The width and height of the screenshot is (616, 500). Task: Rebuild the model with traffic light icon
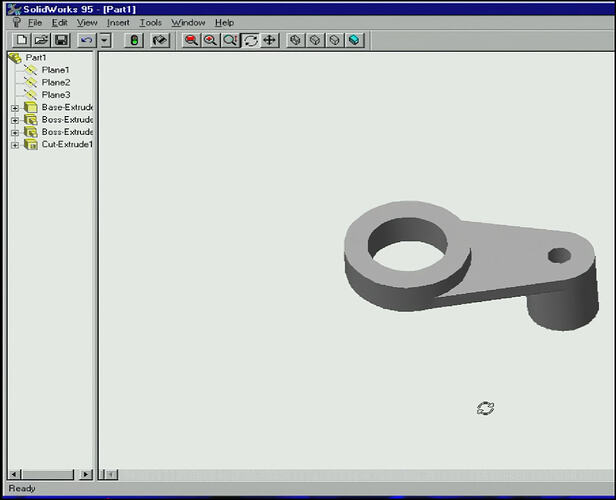(134, 40)
